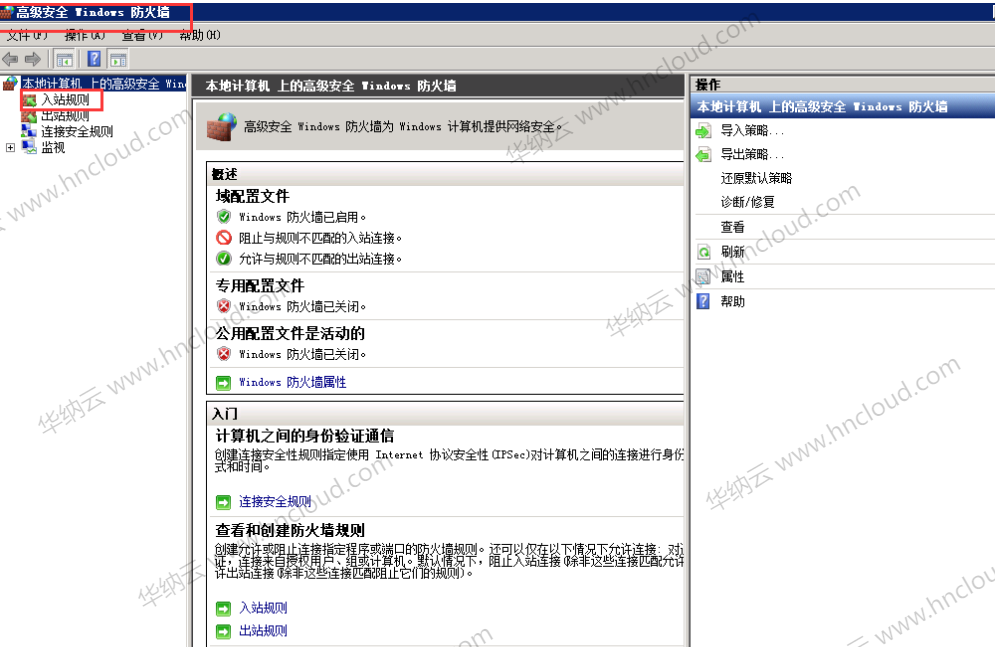Click the refresh icon in actions pane
995x647 pixels.
[x=703, y=252]
